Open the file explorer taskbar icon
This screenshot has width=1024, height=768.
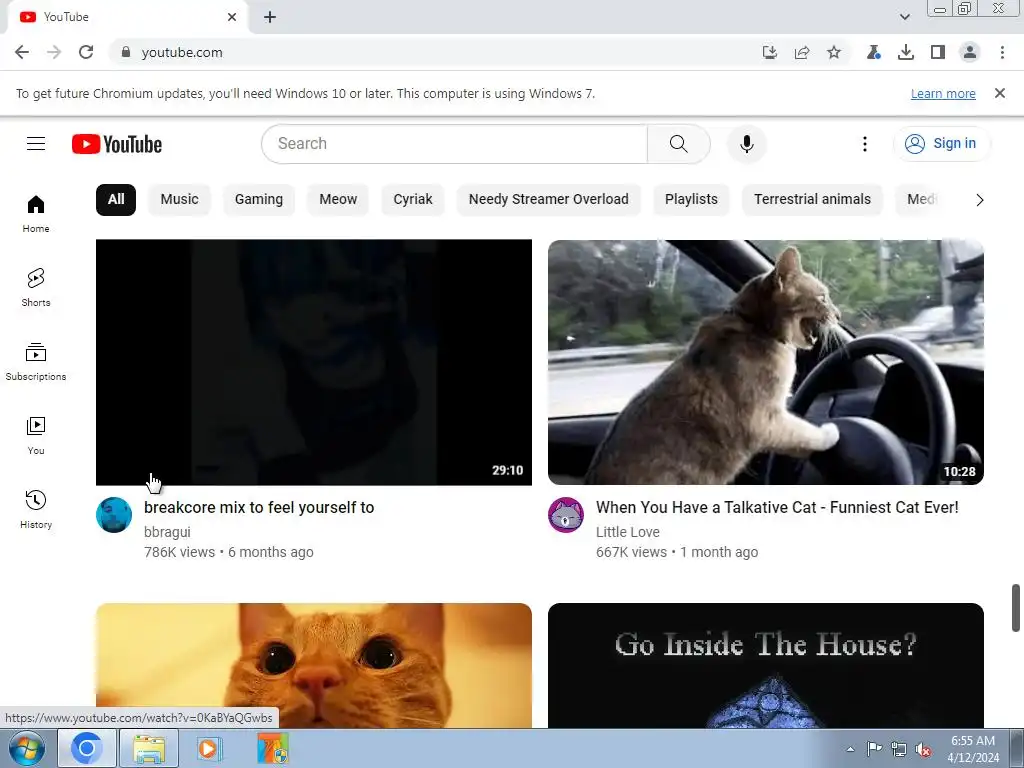149,748
